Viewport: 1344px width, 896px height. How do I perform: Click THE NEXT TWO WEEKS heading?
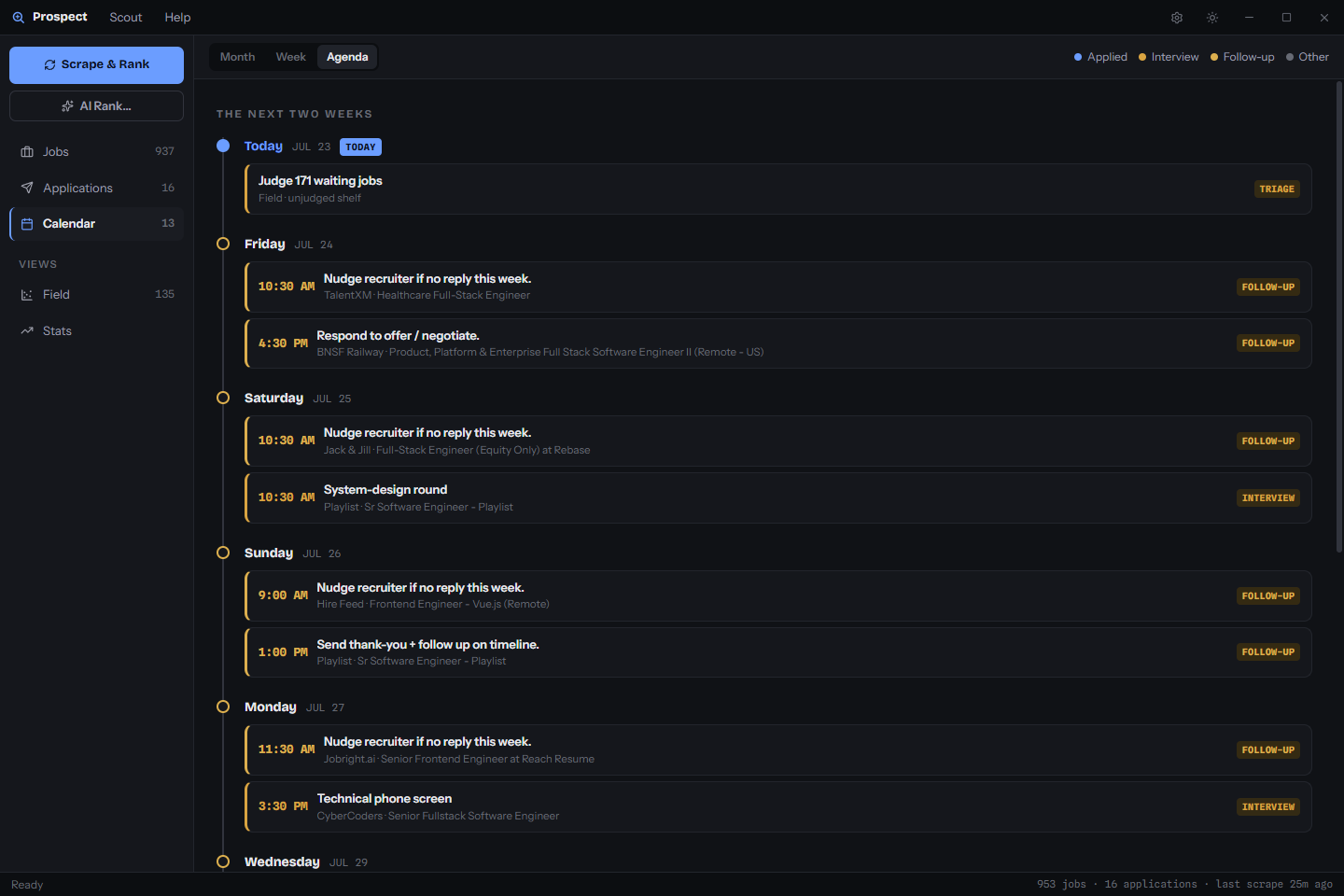(x=294, y=114)
